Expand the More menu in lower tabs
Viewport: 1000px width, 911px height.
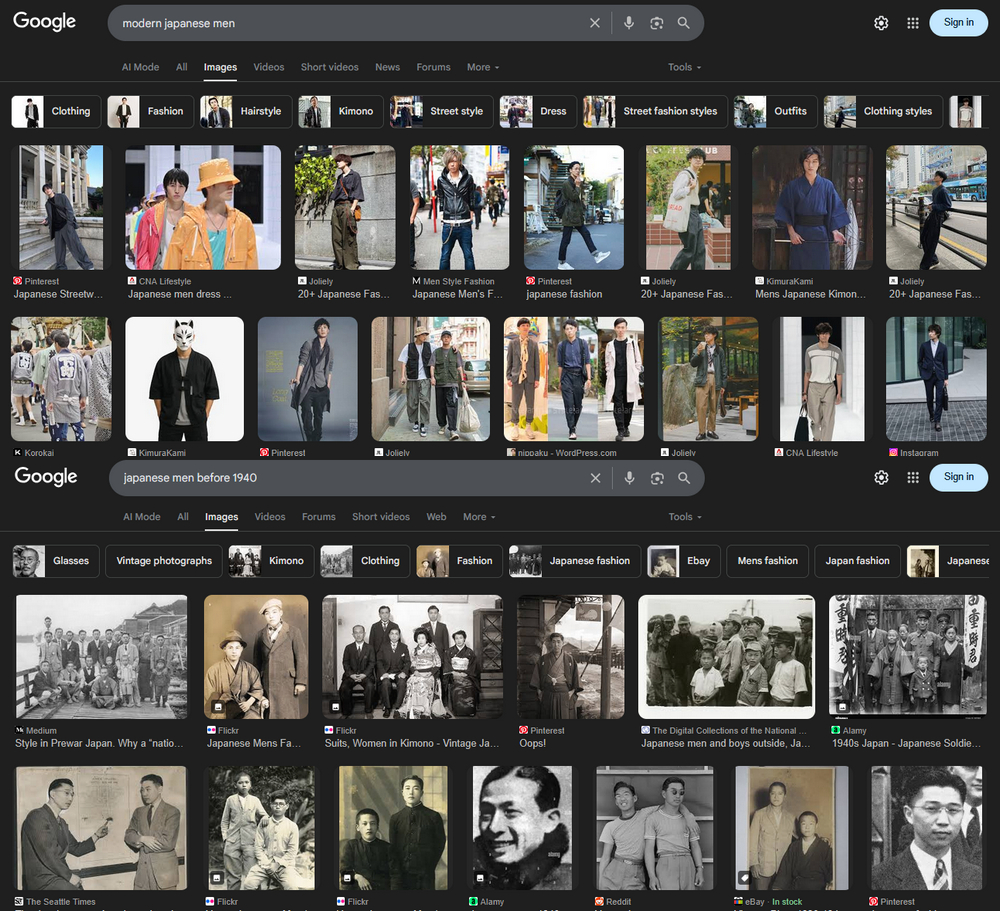click(x=479, y=517)
